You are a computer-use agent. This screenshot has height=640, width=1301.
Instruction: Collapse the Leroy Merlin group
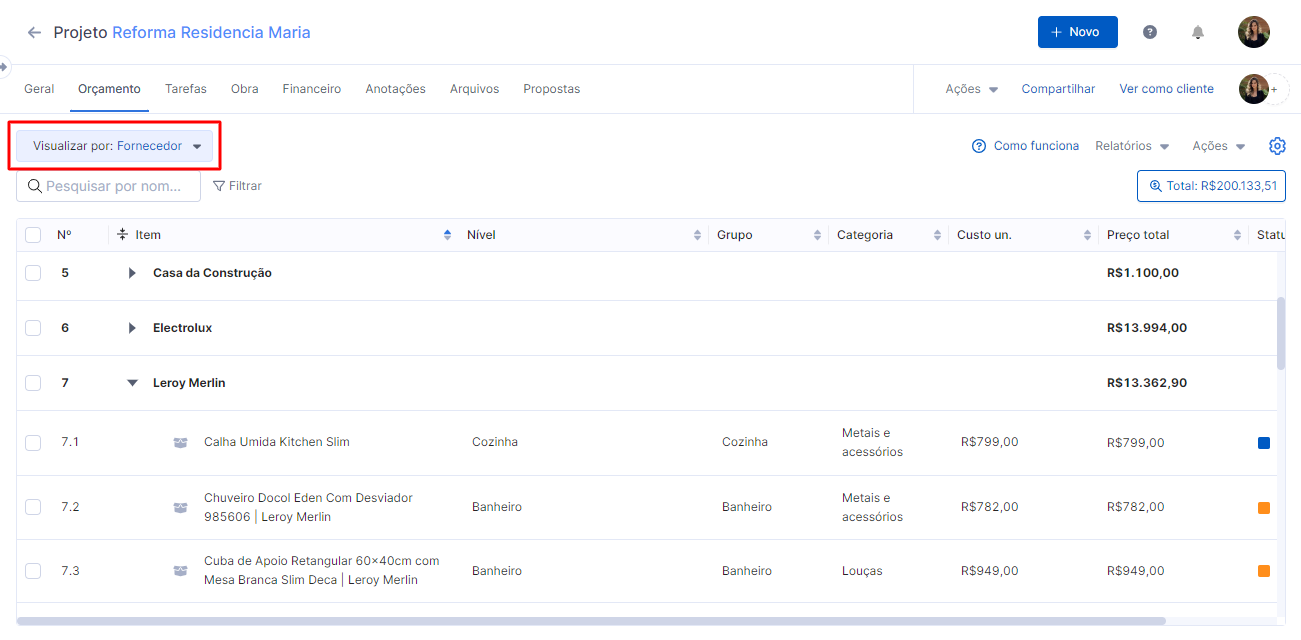(x=132, y=383)
